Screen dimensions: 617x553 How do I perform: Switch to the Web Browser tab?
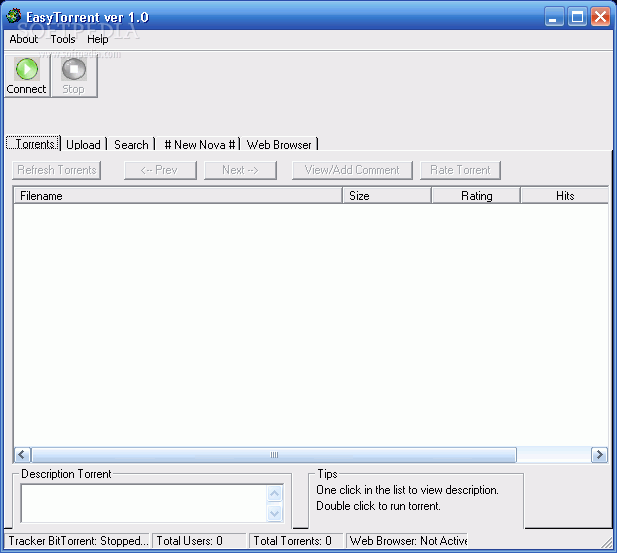click(x=279, y=144)
